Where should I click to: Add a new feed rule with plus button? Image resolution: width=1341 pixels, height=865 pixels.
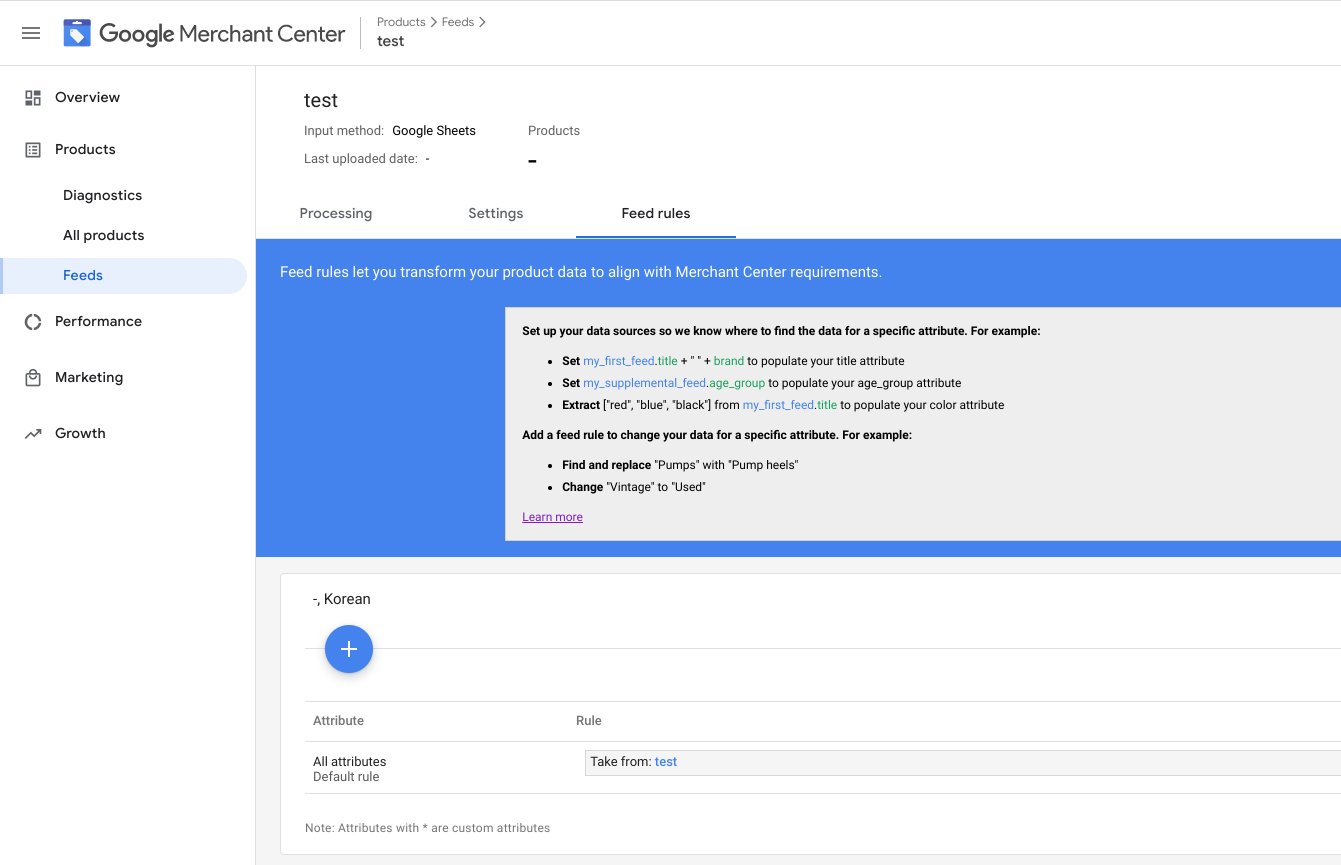pyautogui.click(x=349, y=649)
